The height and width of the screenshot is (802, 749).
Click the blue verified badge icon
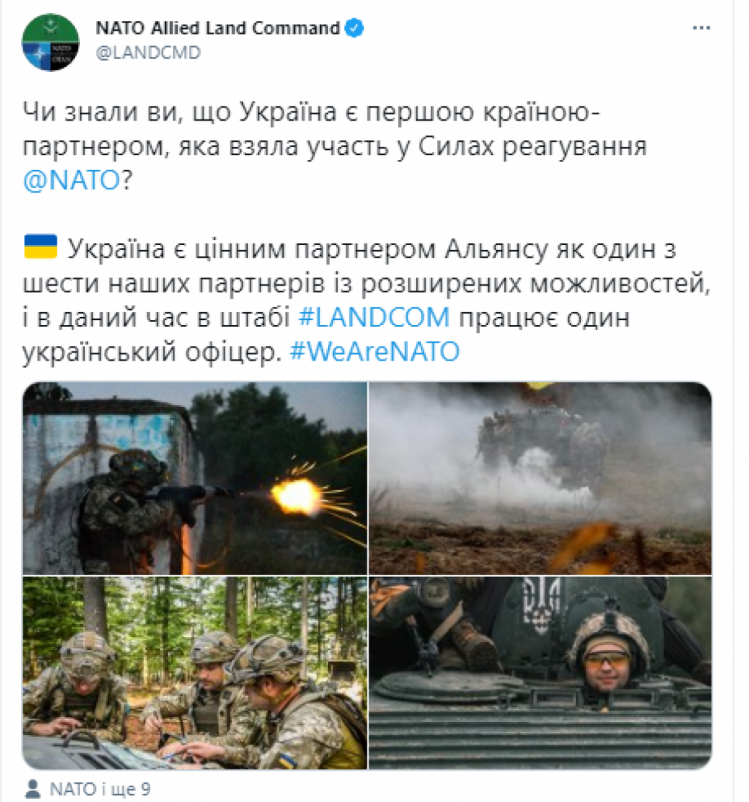354,28
